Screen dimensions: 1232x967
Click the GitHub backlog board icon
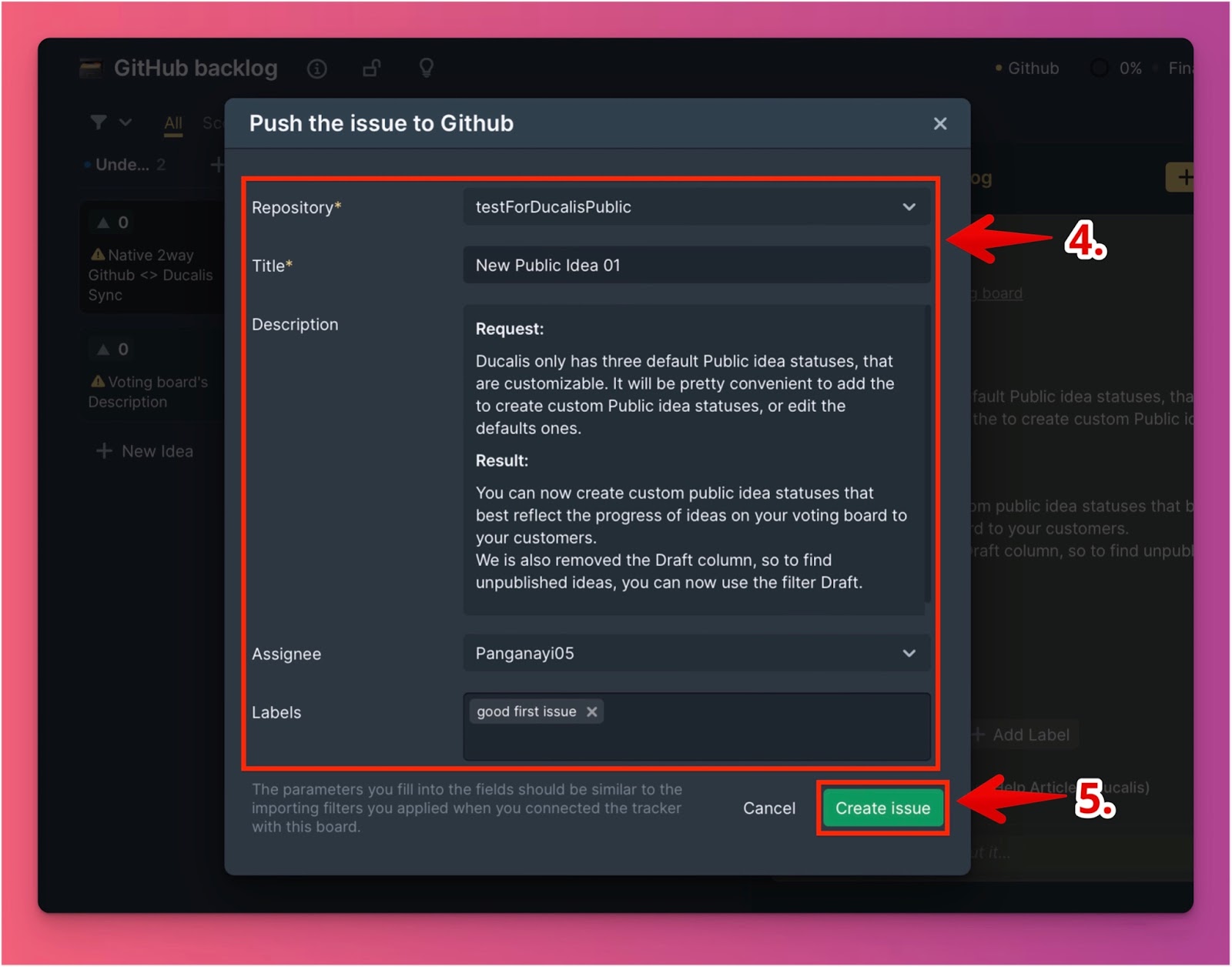point(91,69)
